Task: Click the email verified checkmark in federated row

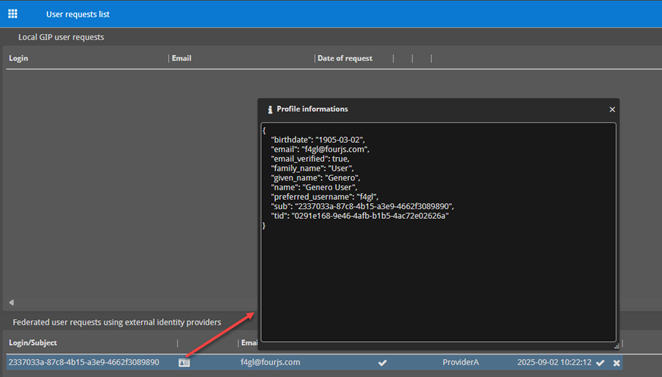Action: pyautogui.click(x=383, y=363)
